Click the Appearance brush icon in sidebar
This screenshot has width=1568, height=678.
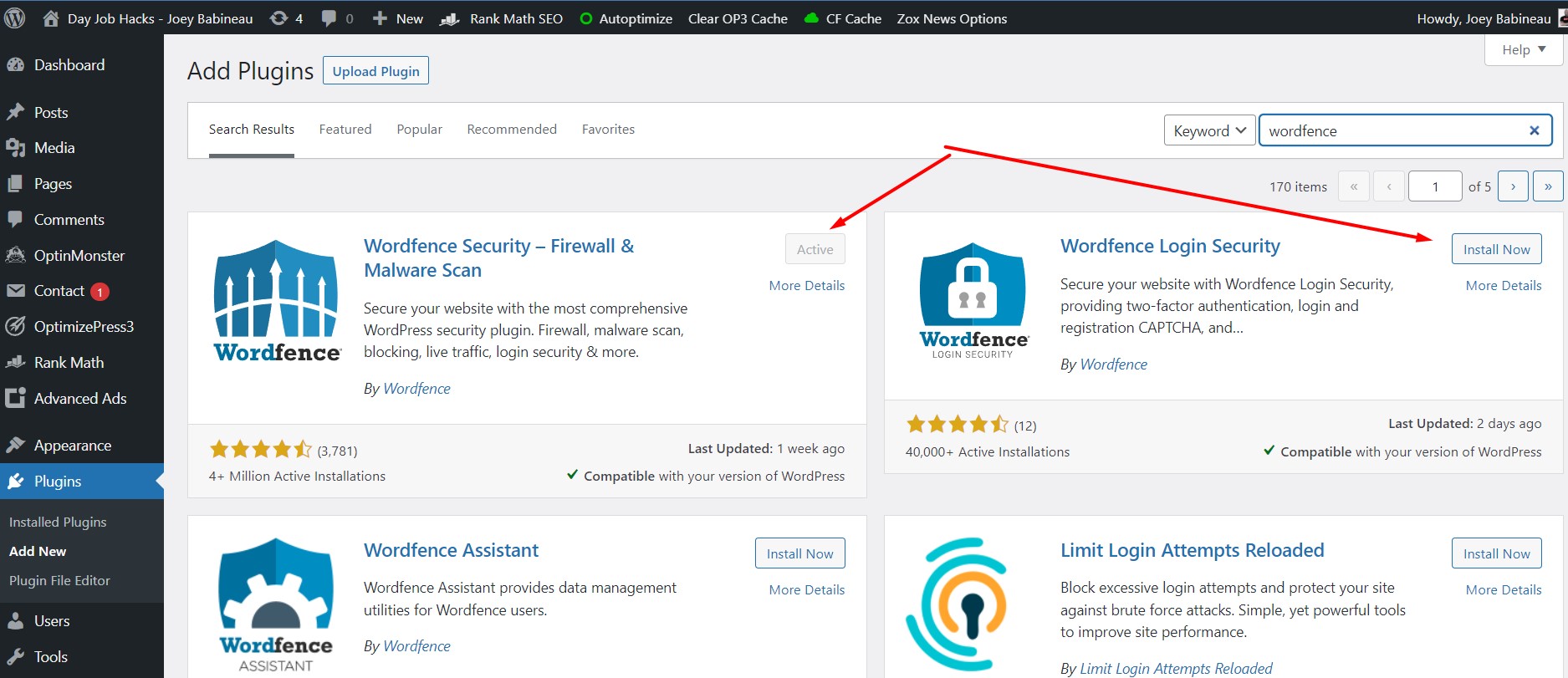click(15, 445)
